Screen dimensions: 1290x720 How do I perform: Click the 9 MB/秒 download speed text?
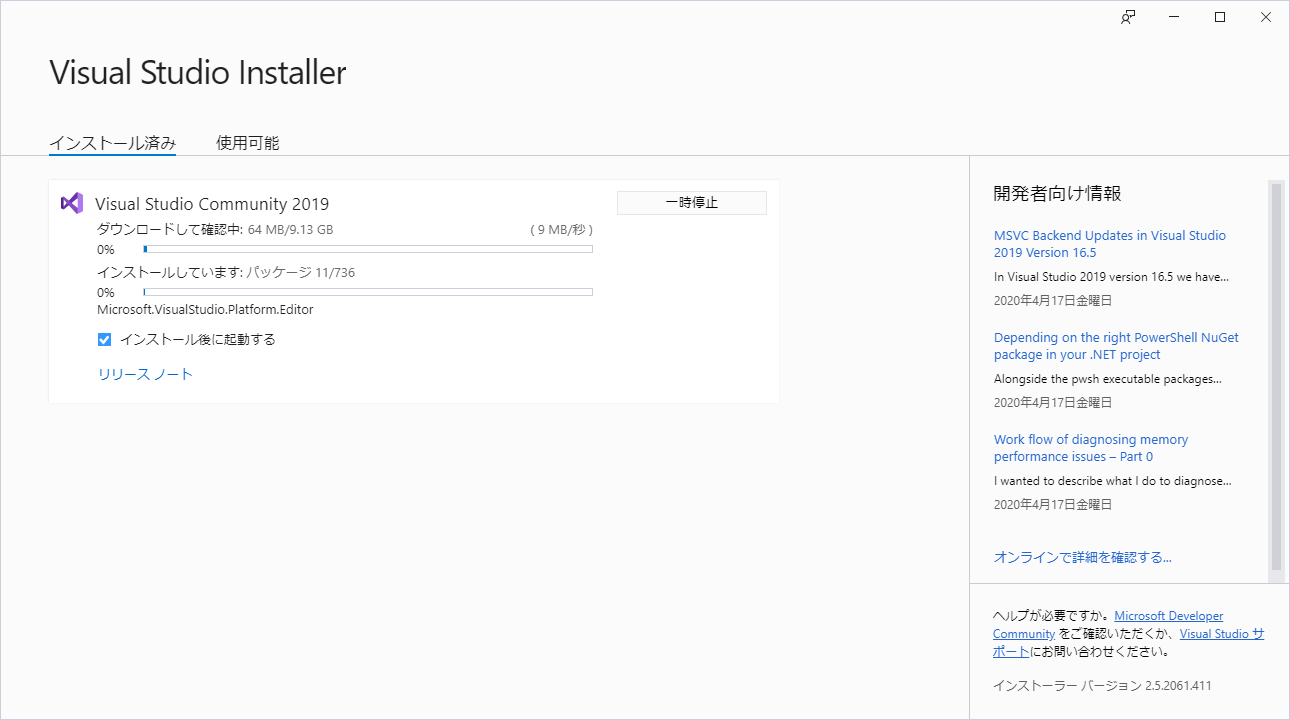point(562,230)
